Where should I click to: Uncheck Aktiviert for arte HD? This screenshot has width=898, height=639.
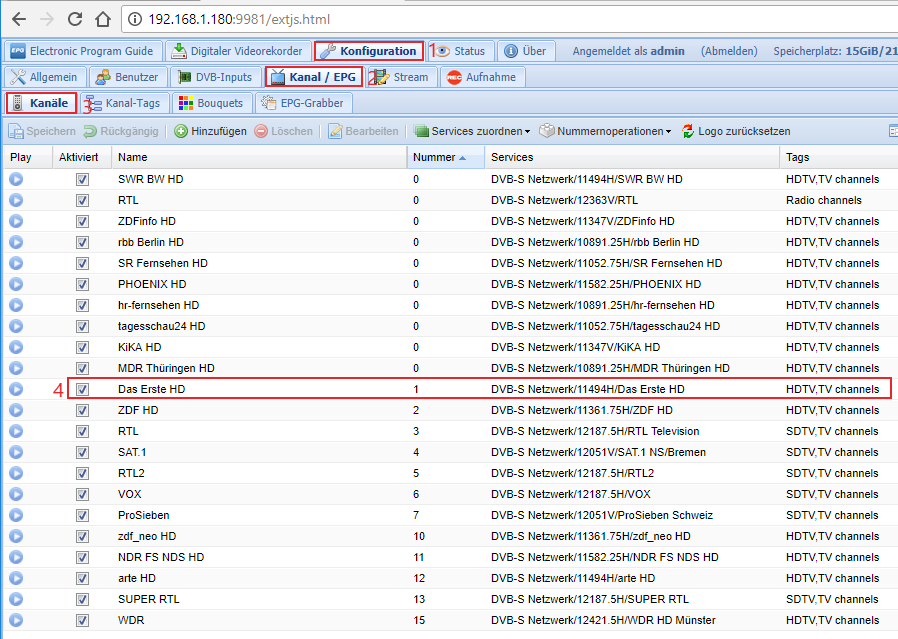pyautogui.click(x=82, y=578)
